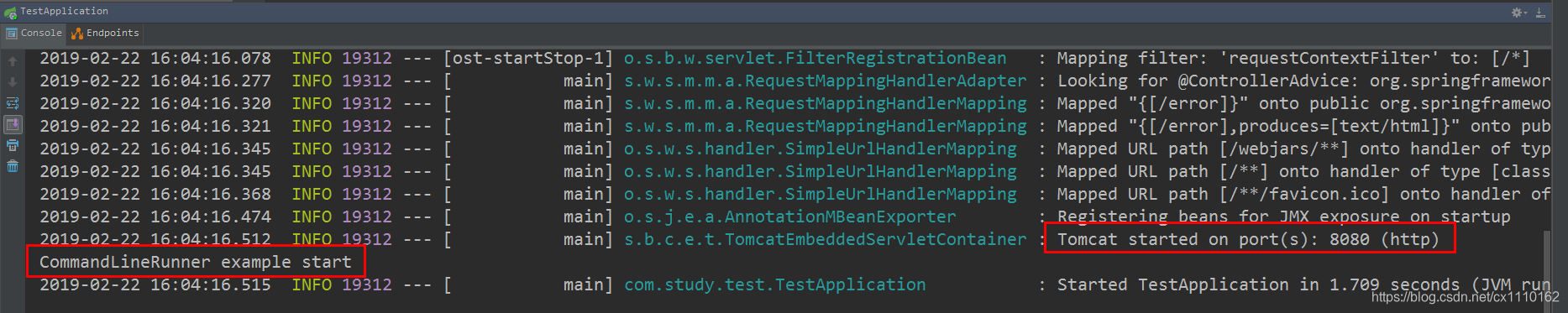Clear console with the trash icon

[13, 166]
